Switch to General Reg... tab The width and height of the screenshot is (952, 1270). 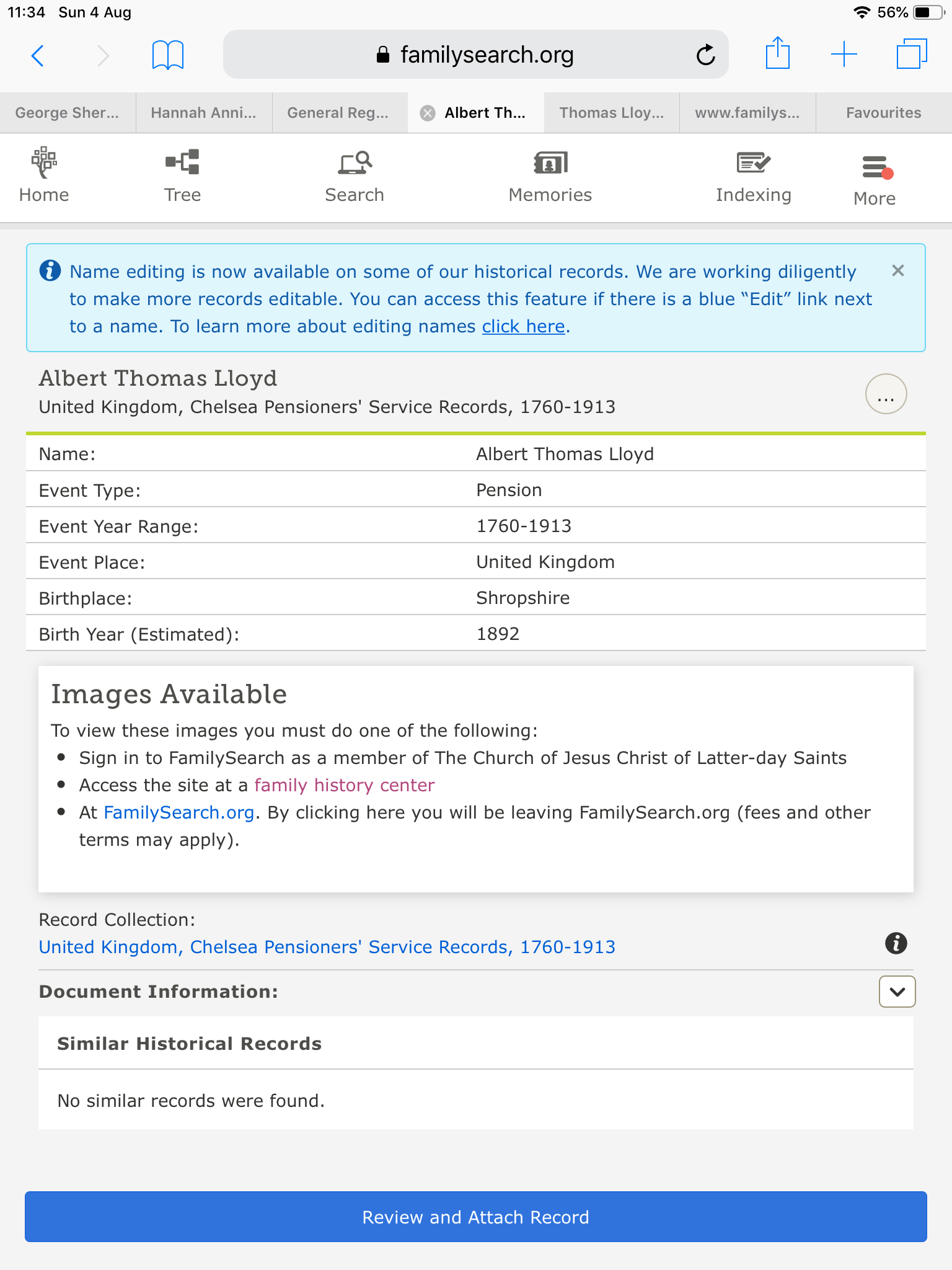(340, 113)
